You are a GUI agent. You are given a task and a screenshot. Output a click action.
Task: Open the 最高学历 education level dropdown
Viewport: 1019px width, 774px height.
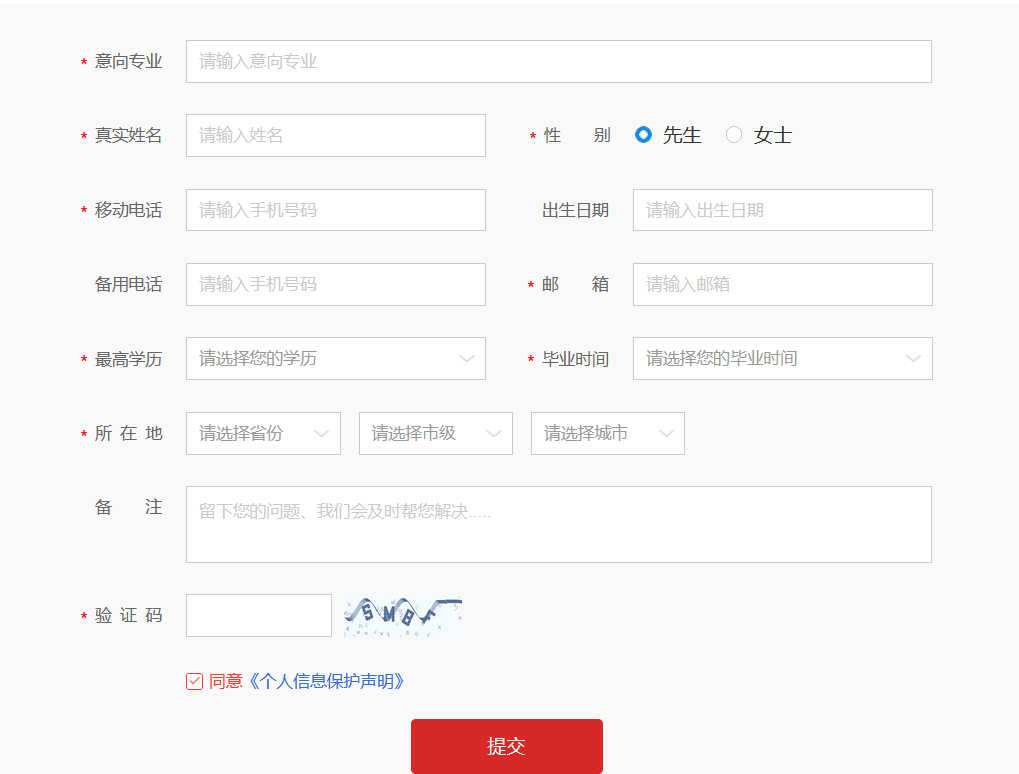coord(335,358)
